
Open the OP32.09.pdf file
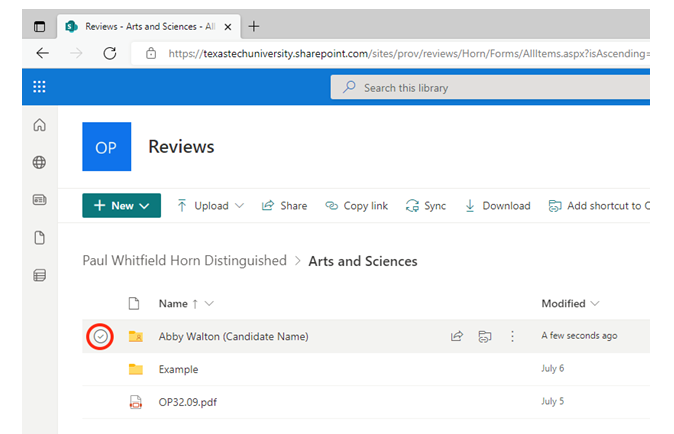point(188,402)
